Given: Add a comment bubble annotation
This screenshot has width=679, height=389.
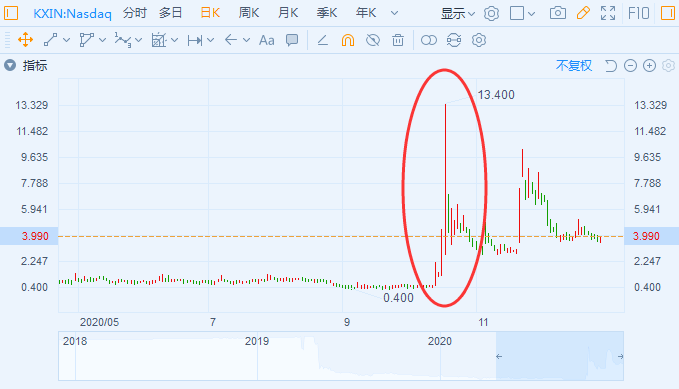Looking at the screenshot, I should coord(292,40).
